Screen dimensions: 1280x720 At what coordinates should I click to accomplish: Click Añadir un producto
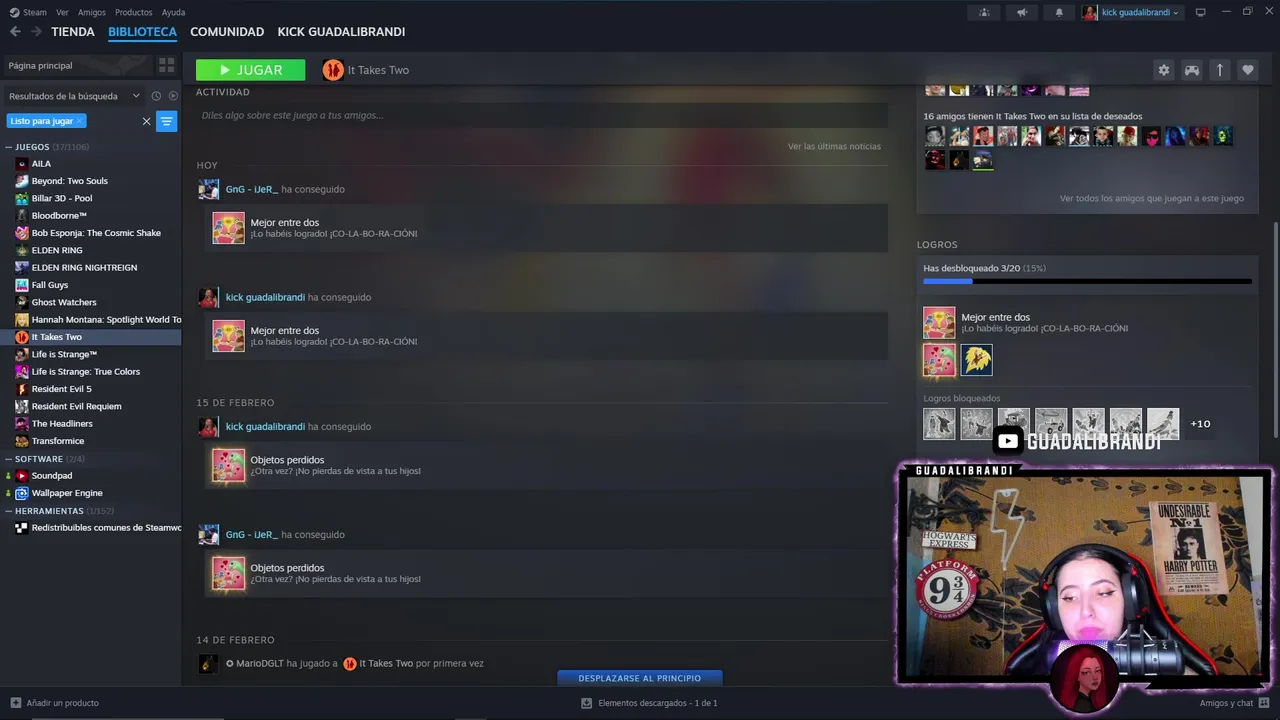point(55,703)
